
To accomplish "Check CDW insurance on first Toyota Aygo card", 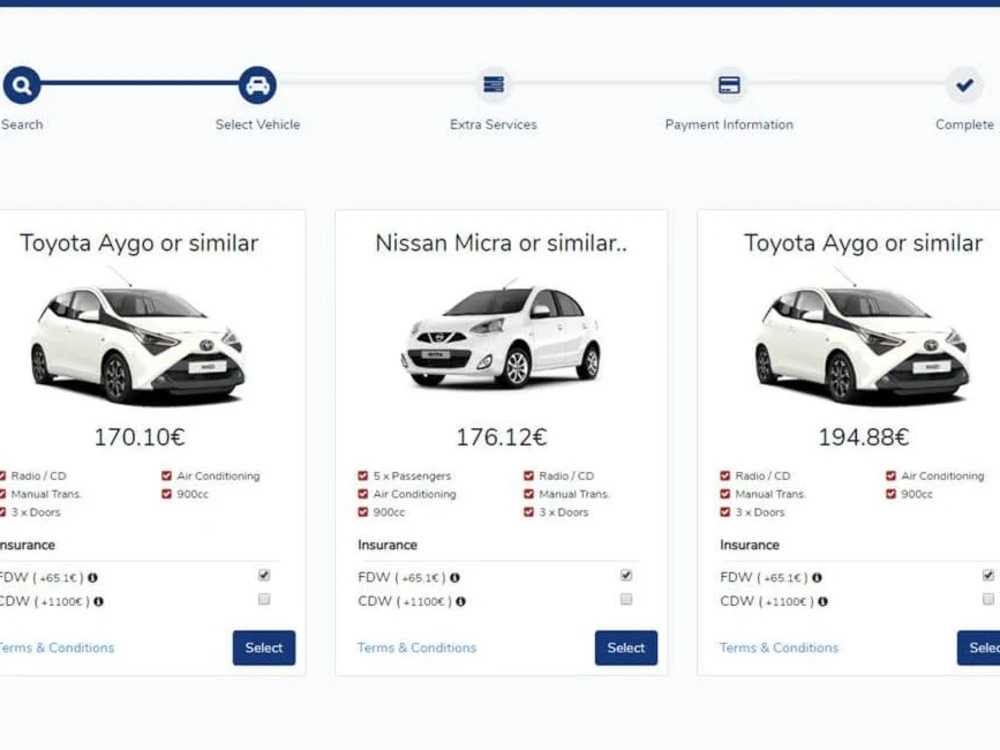I will [x=263, y=598].
